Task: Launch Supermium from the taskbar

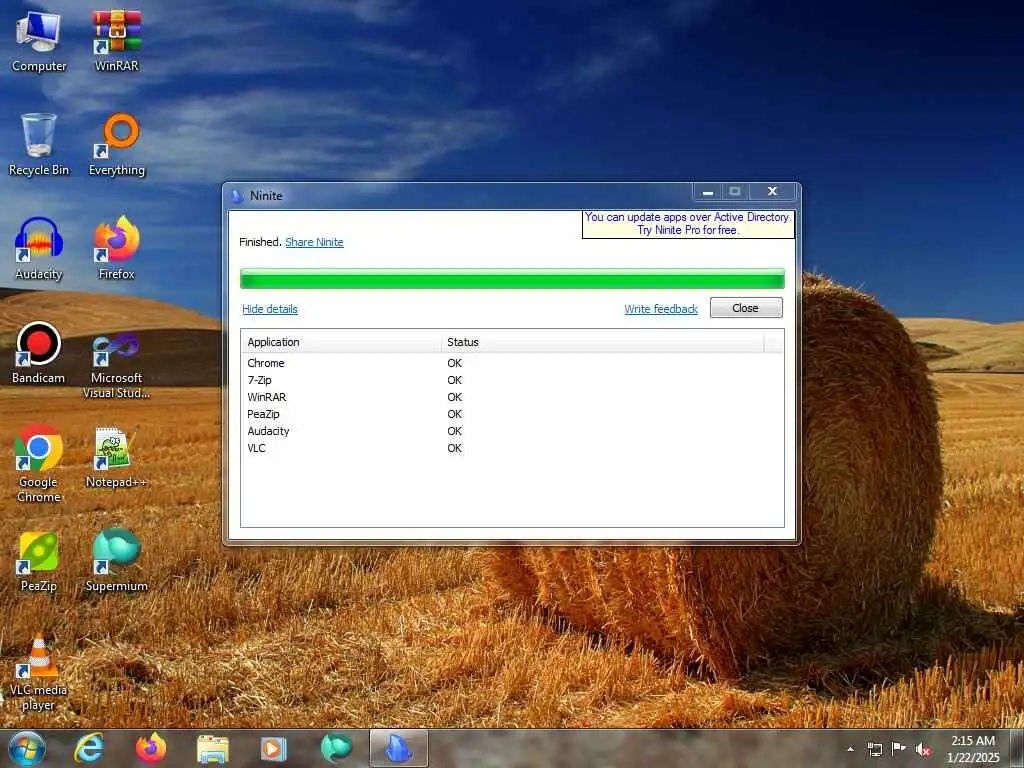Action: (336, 748)
